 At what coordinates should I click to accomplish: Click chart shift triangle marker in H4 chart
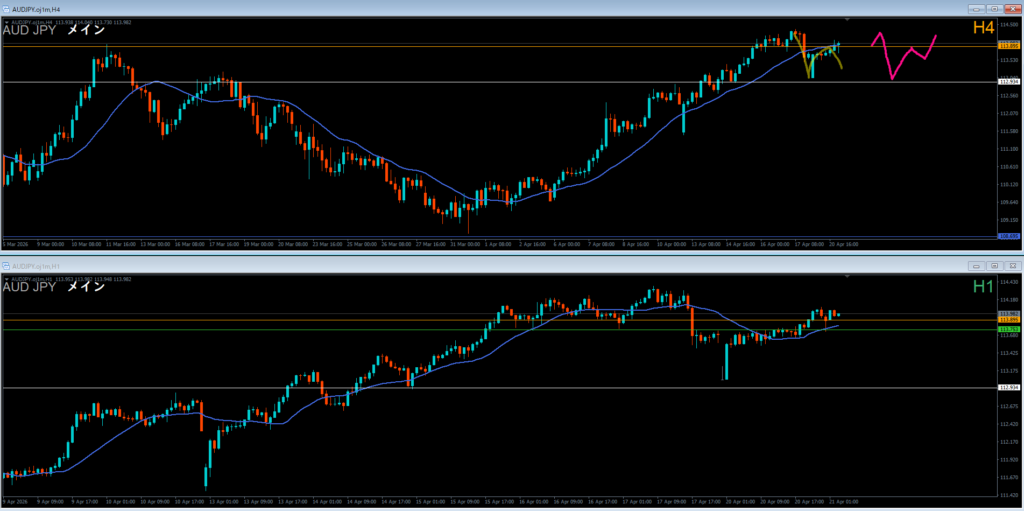[x=846, y=20]
